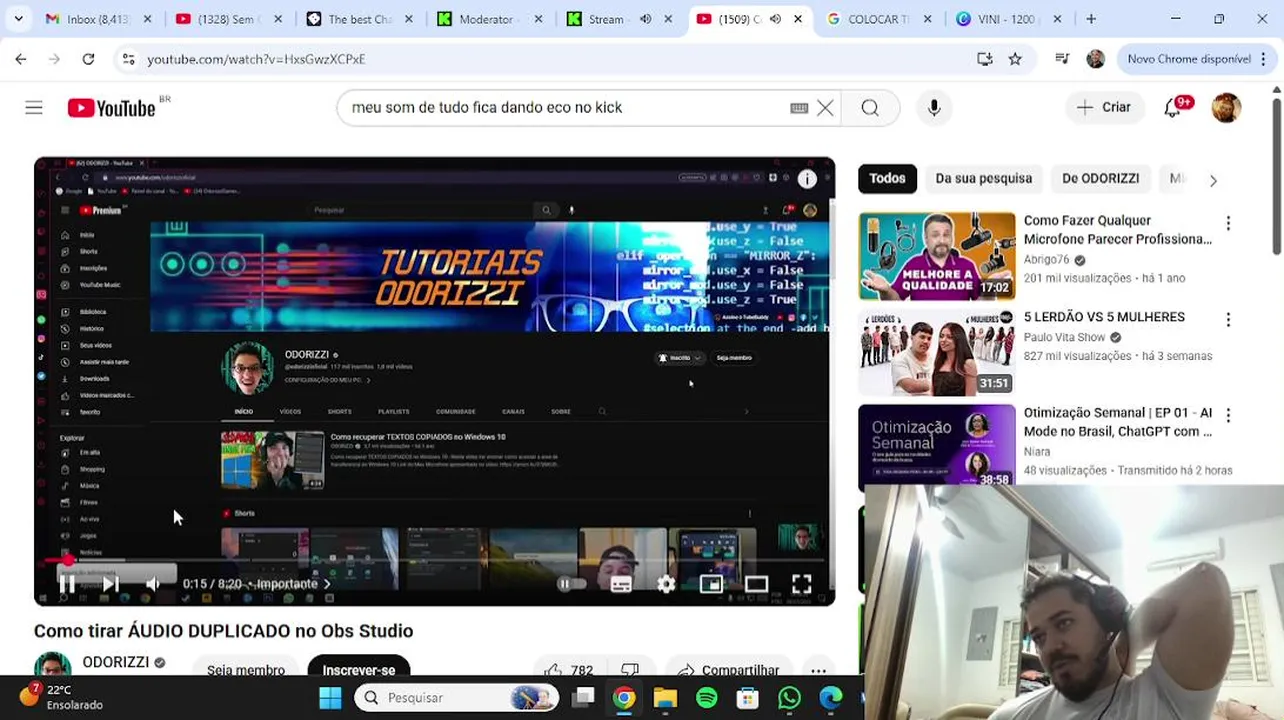Viewport: 1284px width, 720px height.
Task: Mute audio on the Stream tab speaker icon
Action: [x=645, y=19]
